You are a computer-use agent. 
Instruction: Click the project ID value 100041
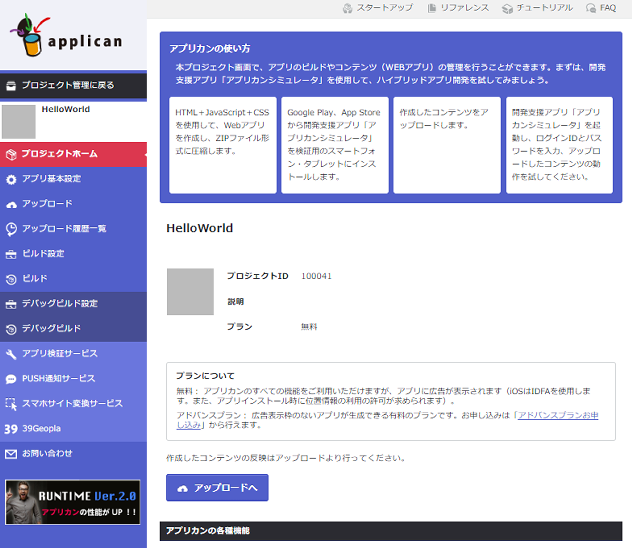316,276
